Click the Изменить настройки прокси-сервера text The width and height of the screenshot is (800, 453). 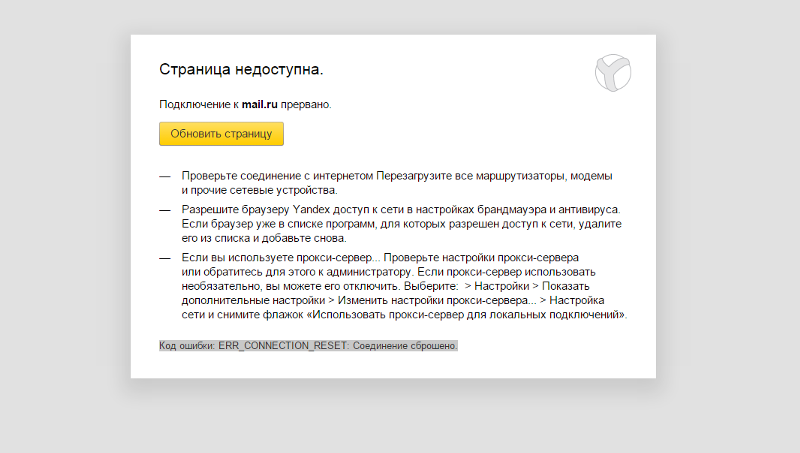(x=437, y=300)
